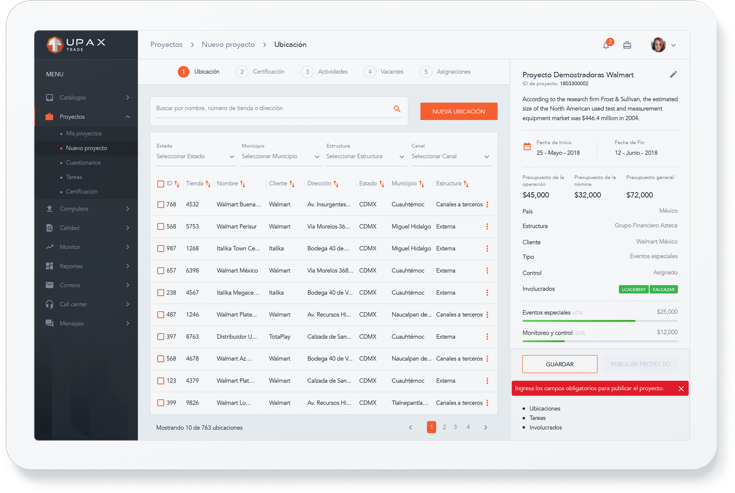735x493 pixels.
Task: Open row options for Walmart Buena store 4532
Action: (x=488, y=204)
